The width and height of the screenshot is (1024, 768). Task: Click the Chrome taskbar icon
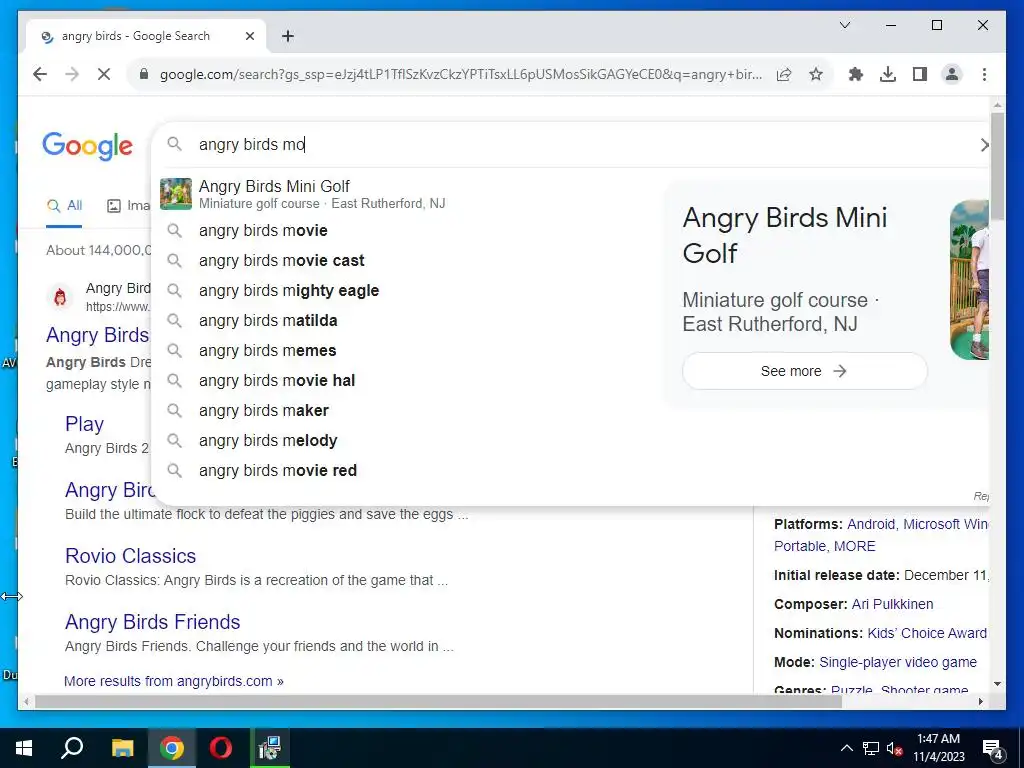(x=172, y=748)
